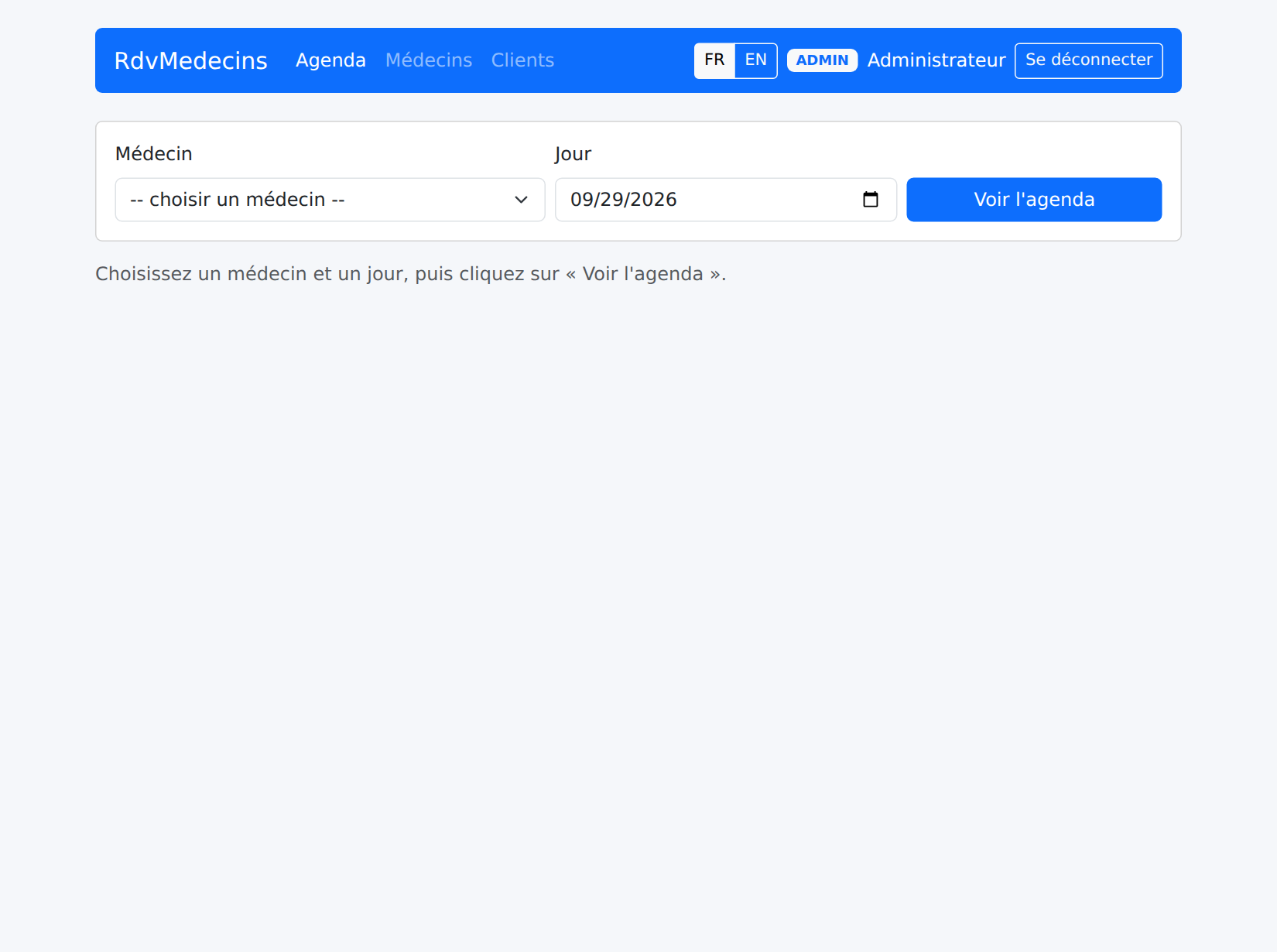Open the Agenda navigation item
1277x952 pixels.
click(x=330, y=60)
